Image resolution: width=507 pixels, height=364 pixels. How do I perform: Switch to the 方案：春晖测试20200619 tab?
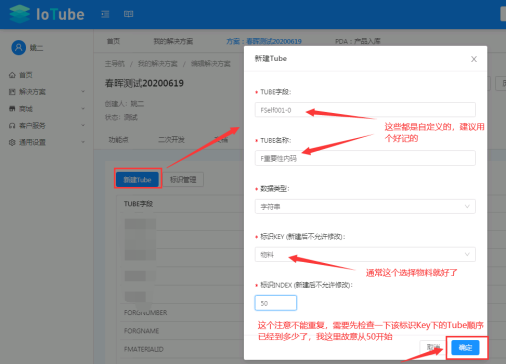tap(264, 41)
